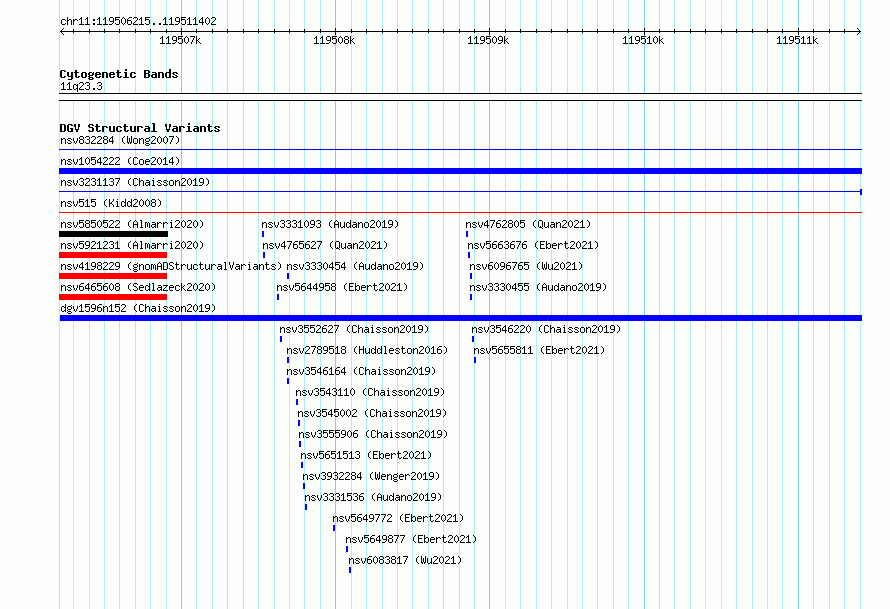Click the 119508k ruler label

tap(334, 40)
